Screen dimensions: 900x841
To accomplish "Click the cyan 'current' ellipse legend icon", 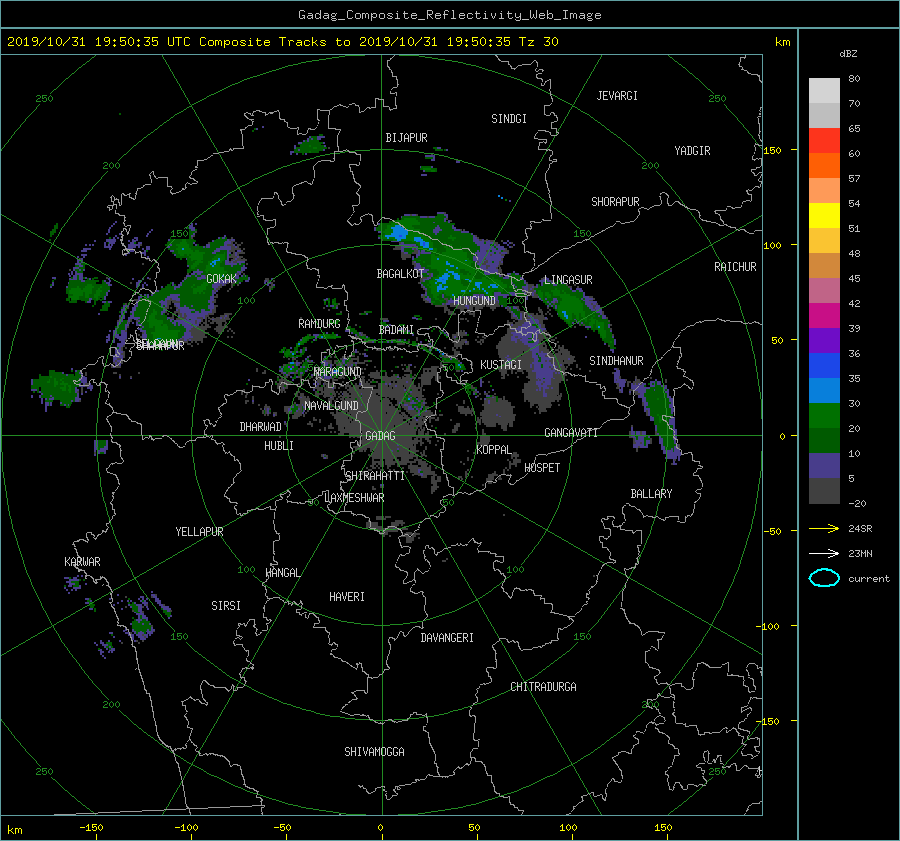I will pyautogui.click(x=824, y=578).
